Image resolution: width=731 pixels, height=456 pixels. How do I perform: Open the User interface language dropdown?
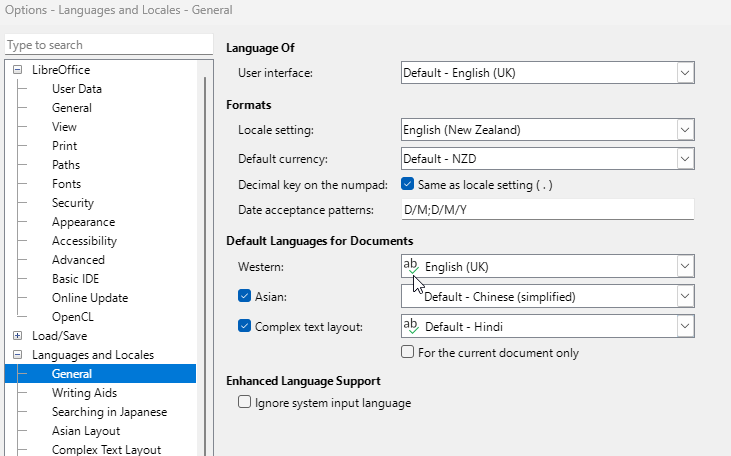(x=685, y=73)
